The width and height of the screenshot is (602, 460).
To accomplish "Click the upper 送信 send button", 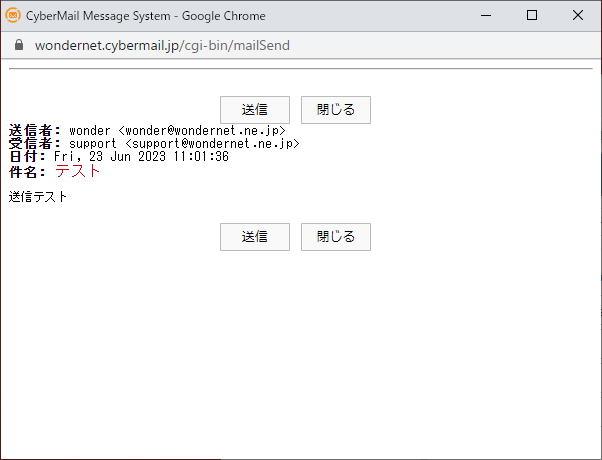I will (255, 110).
